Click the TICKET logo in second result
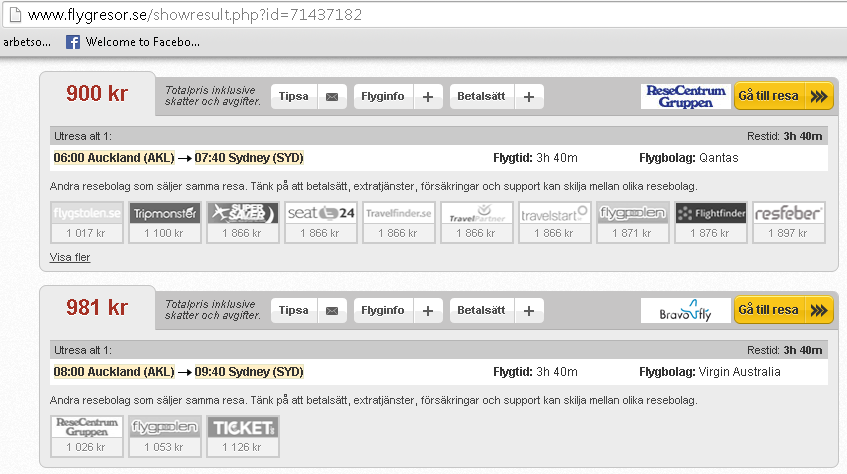Image resolution: width=847 pixels, height=474 pixels. point(242,428)
